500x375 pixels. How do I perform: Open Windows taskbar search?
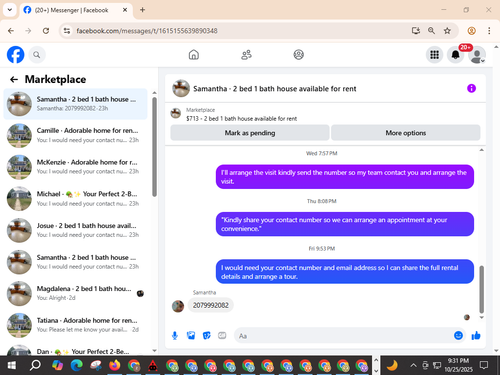(x=35, y=365)
